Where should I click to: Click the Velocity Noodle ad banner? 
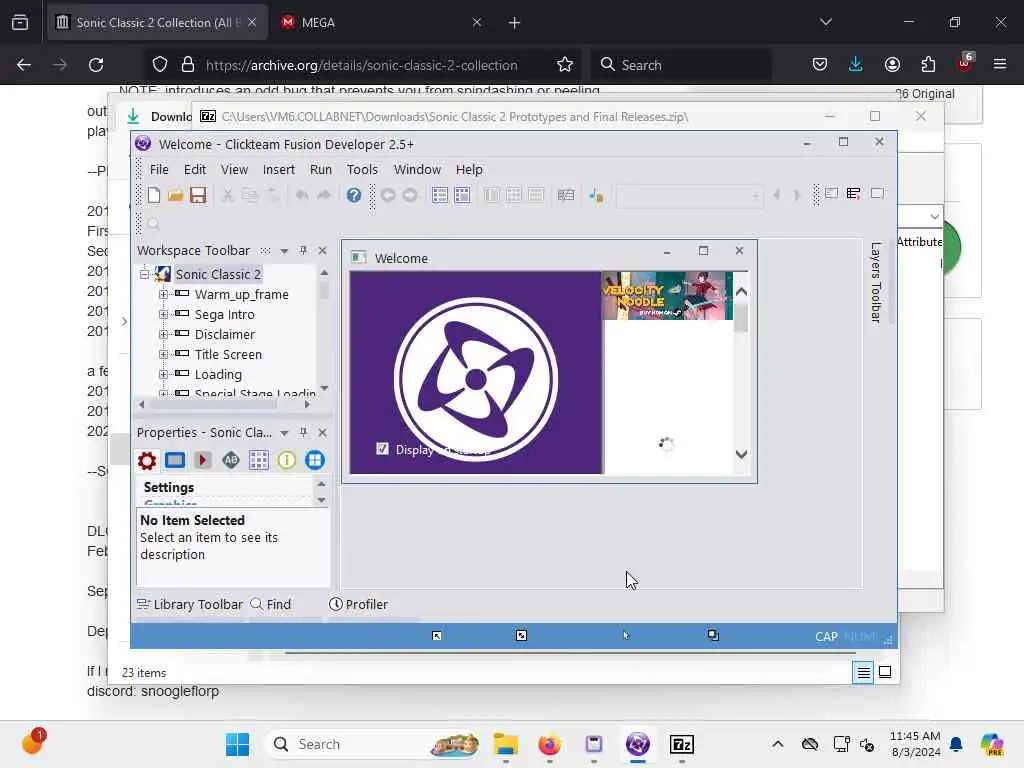tap(667, 296)
